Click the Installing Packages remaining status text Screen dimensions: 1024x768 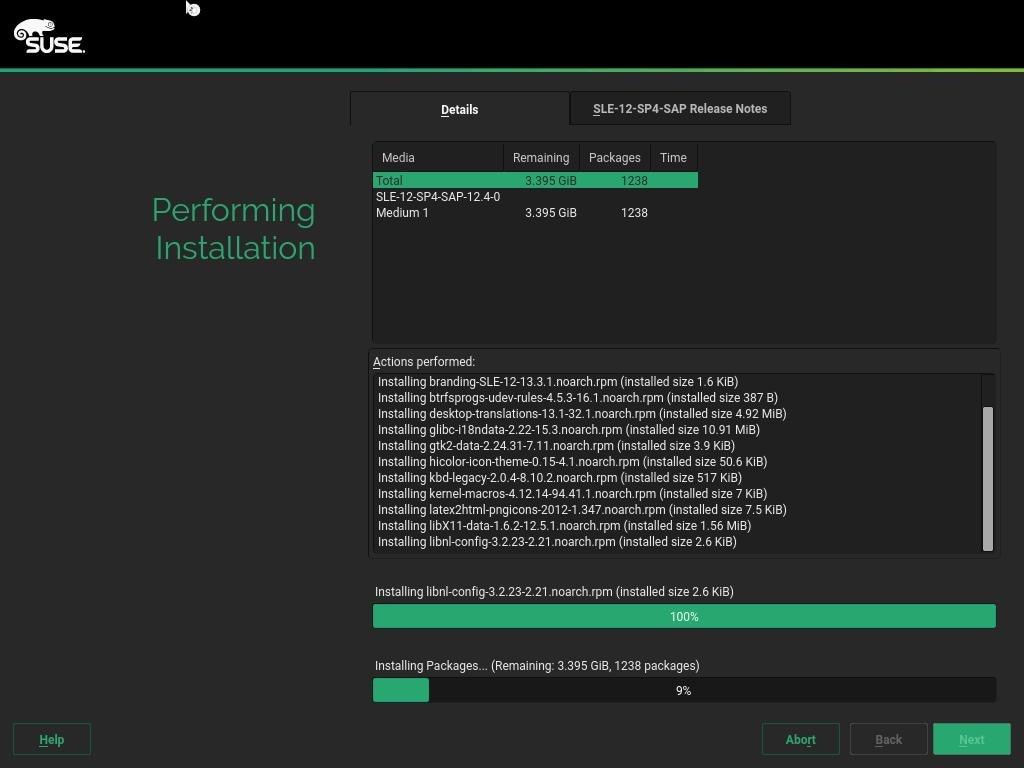[x=537, y=665]
